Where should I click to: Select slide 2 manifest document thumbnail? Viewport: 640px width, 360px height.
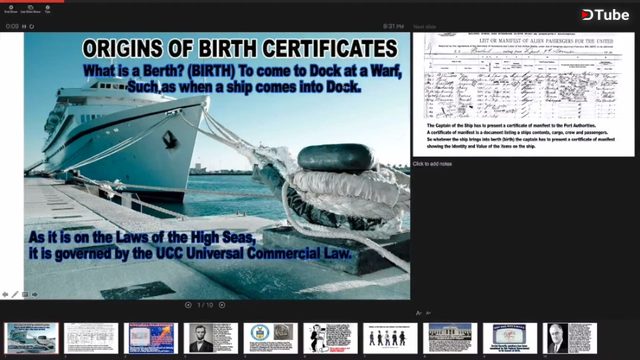91,338
